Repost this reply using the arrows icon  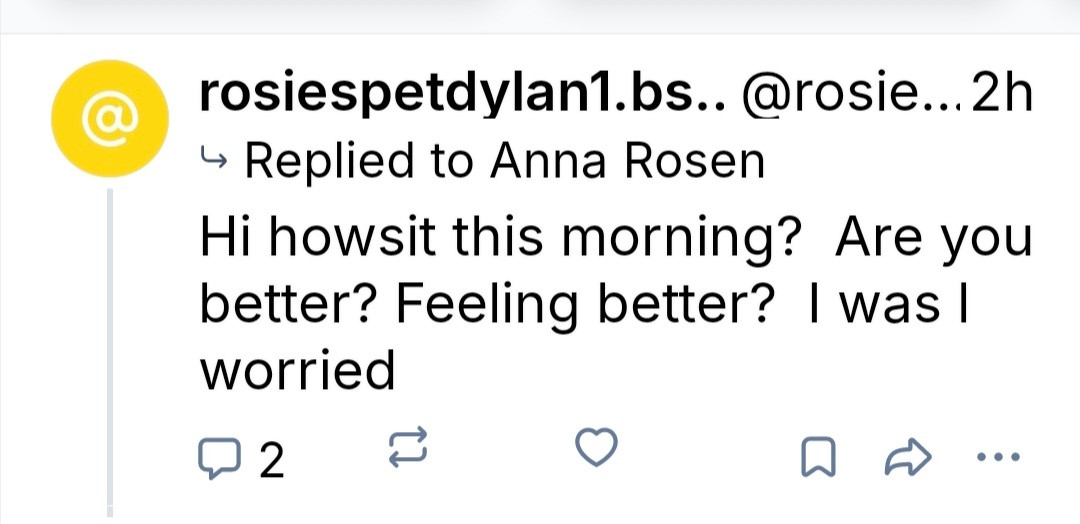point(406,449)
